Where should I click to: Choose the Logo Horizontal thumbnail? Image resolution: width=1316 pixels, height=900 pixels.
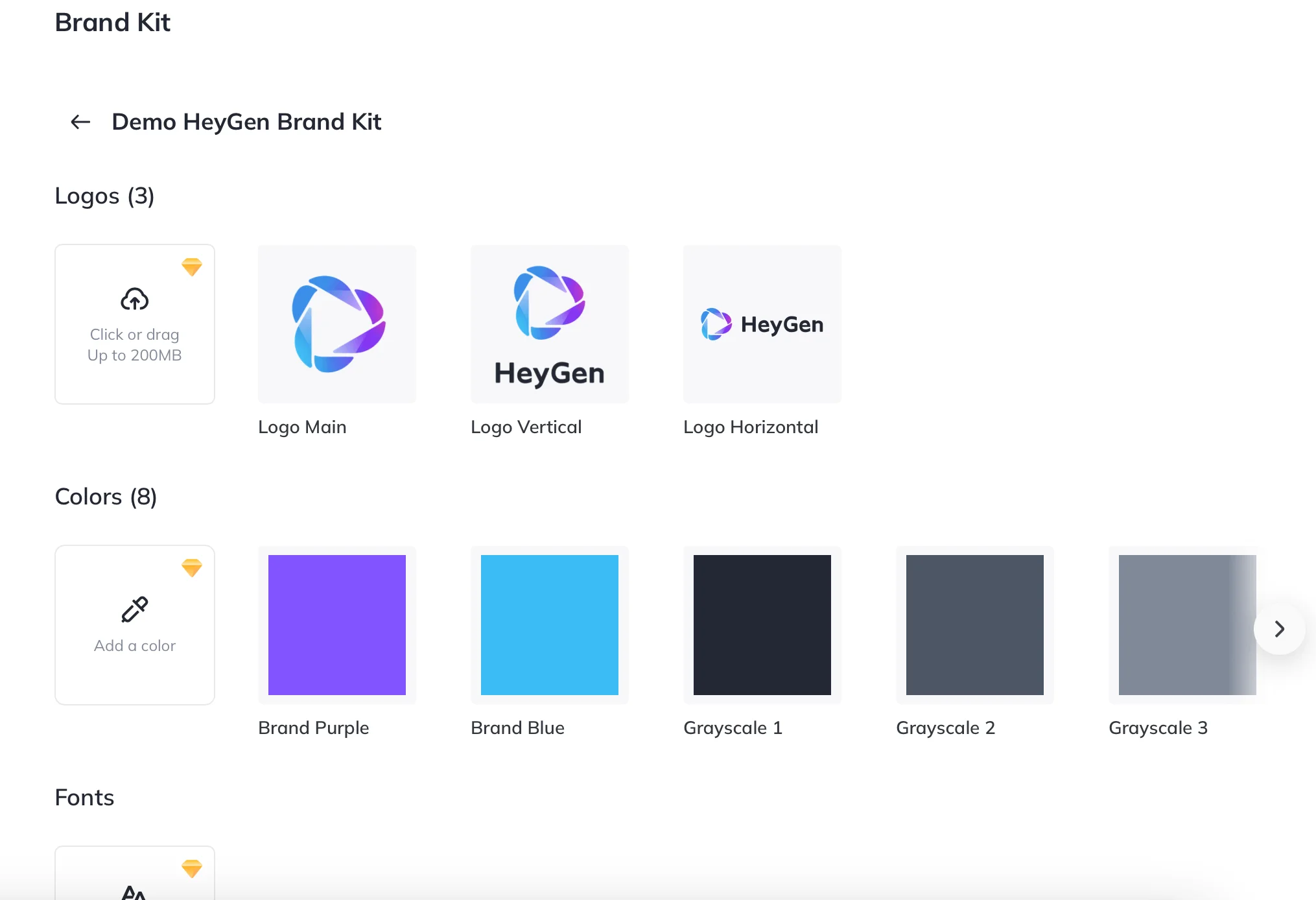point(762,324)
